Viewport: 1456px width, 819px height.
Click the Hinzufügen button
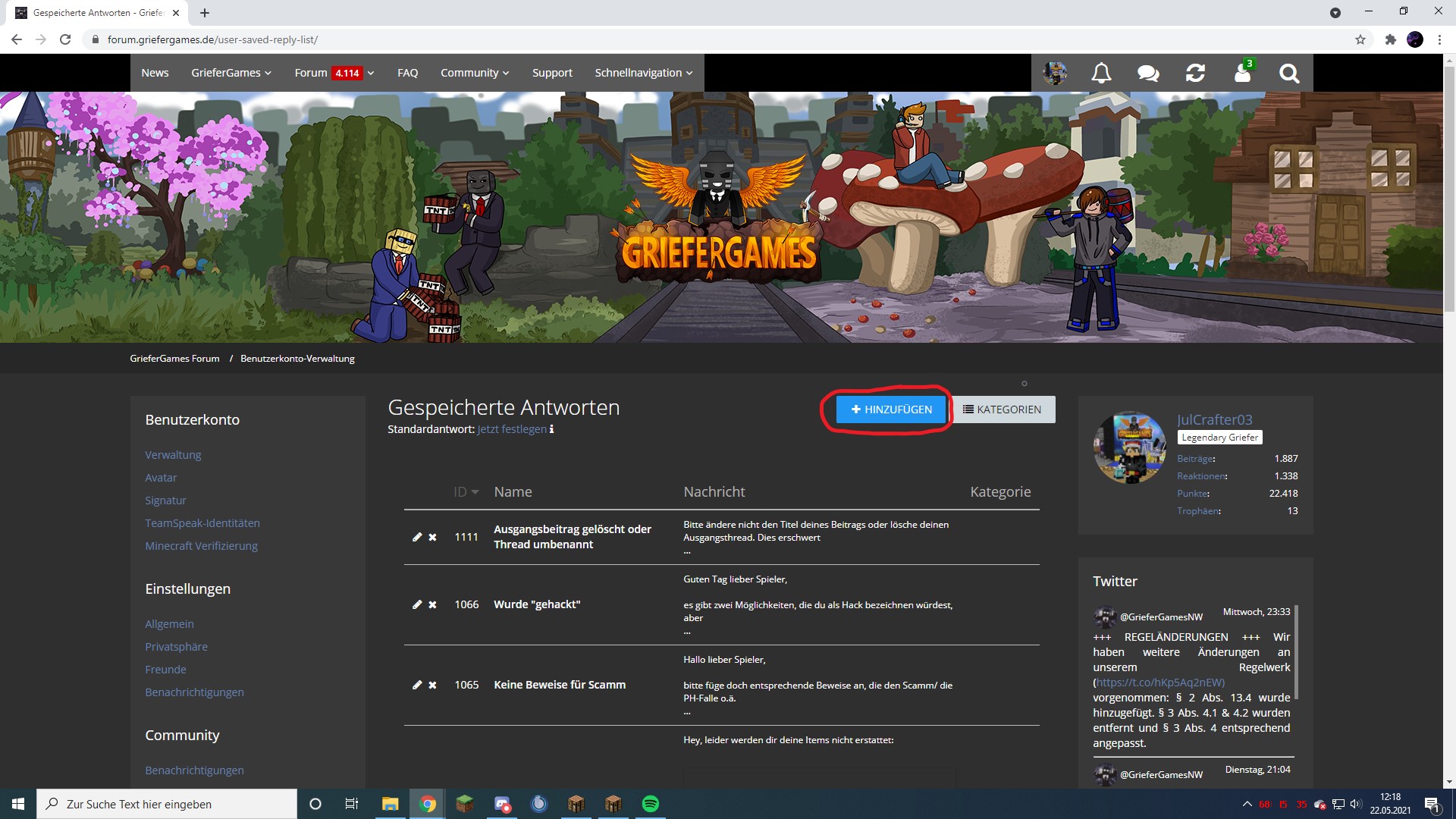pos(891,409)
